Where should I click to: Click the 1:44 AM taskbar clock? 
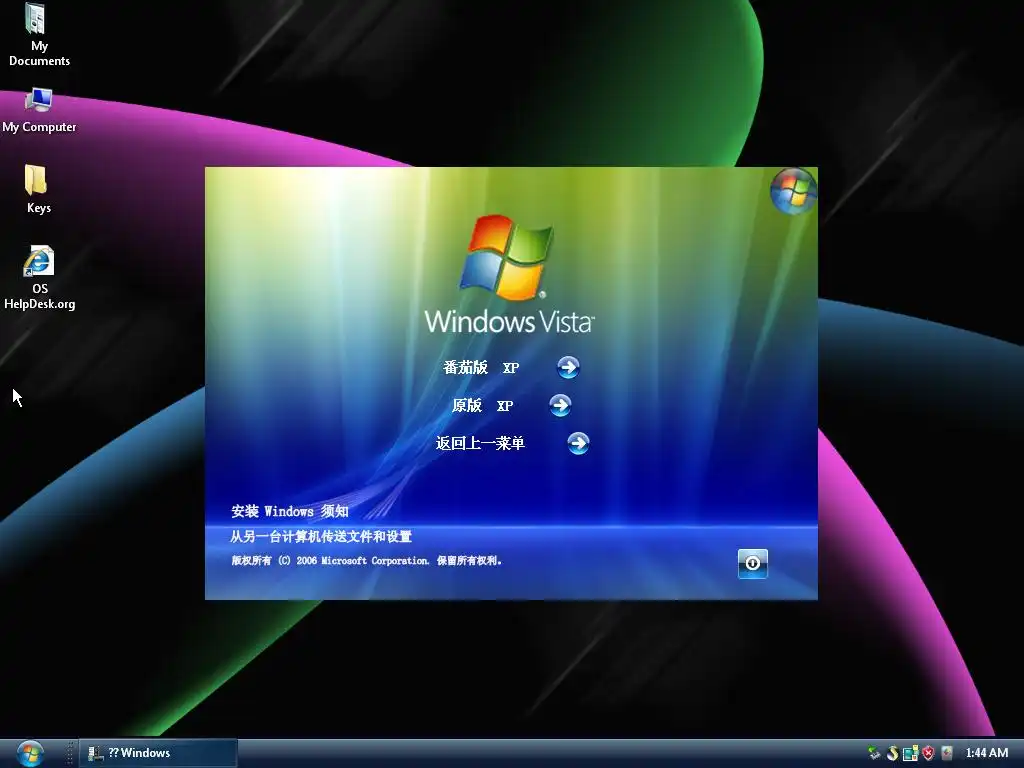(x=987, y=753)
